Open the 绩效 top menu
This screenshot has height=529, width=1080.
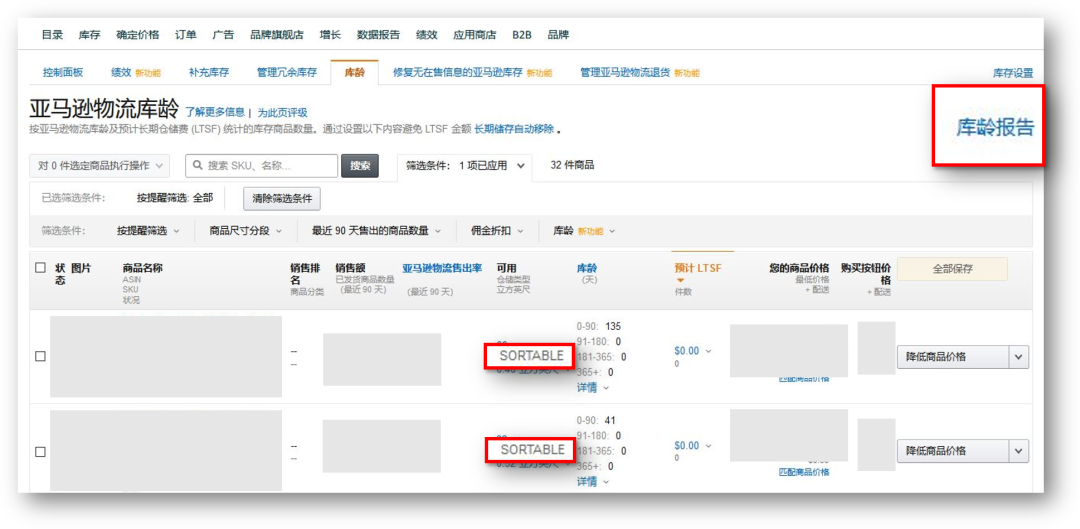426,35
